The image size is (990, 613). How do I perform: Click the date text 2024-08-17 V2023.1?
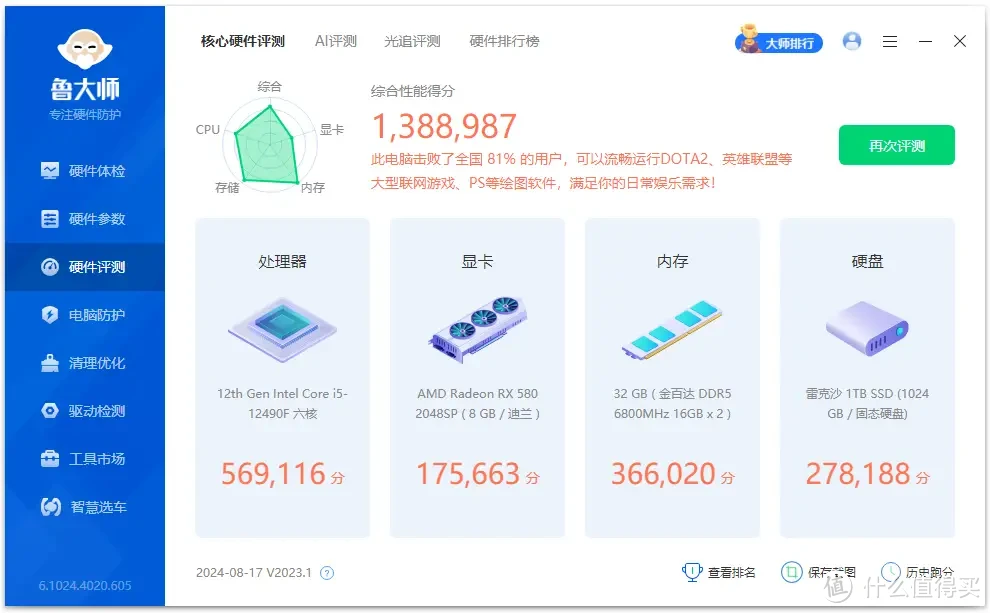coord(254,573)
